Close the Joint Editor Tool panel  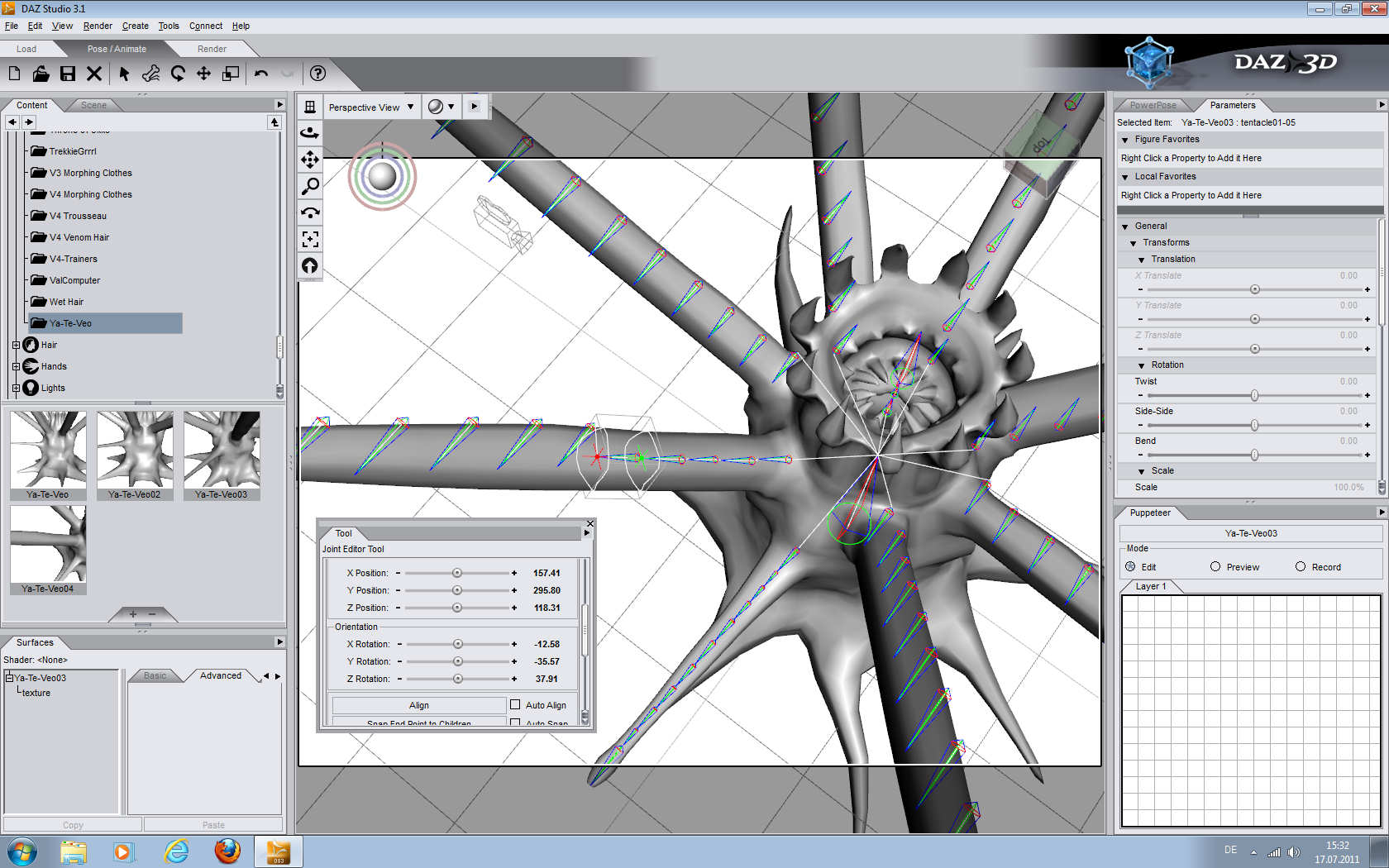click(x=590, y=523)
